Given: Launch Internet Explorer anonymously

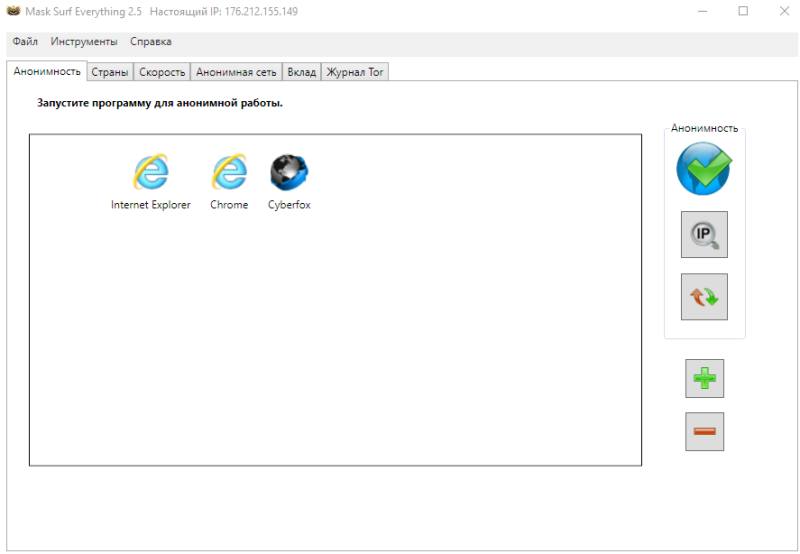Looking at the screenshot, I should [x=150, y=174].
